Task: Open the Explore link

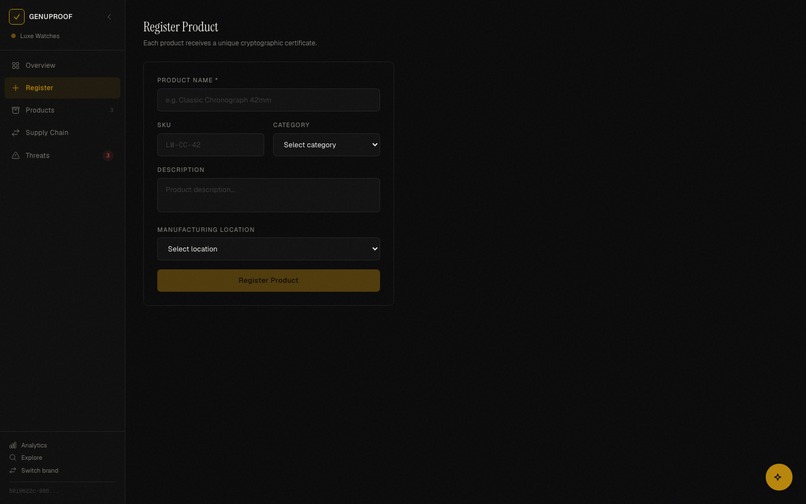Action: 31,458
